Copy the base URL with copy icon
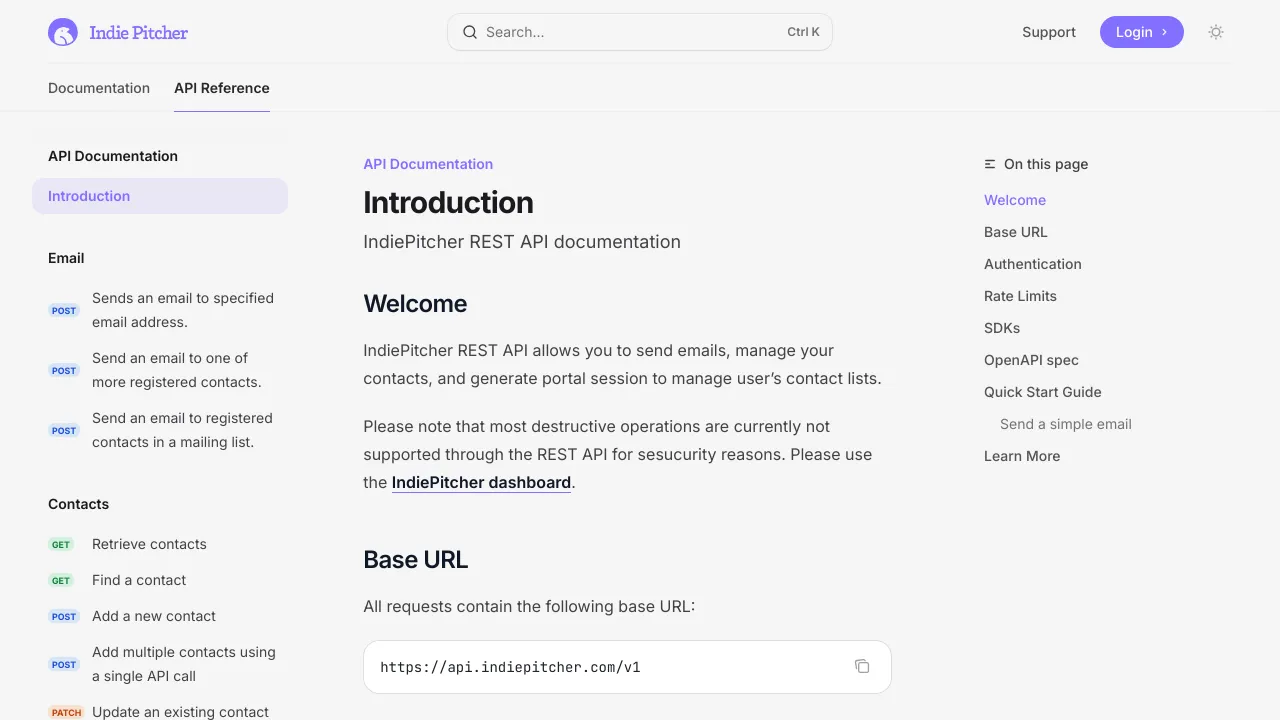 click(x=862, y=666)
